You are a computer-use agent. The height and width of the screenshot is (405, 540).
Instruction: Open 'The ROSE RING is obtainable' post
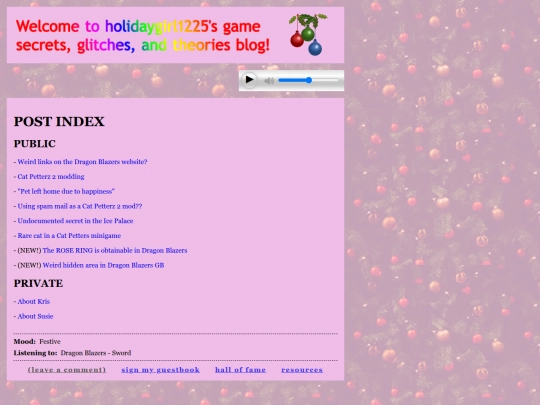point(115,250)
